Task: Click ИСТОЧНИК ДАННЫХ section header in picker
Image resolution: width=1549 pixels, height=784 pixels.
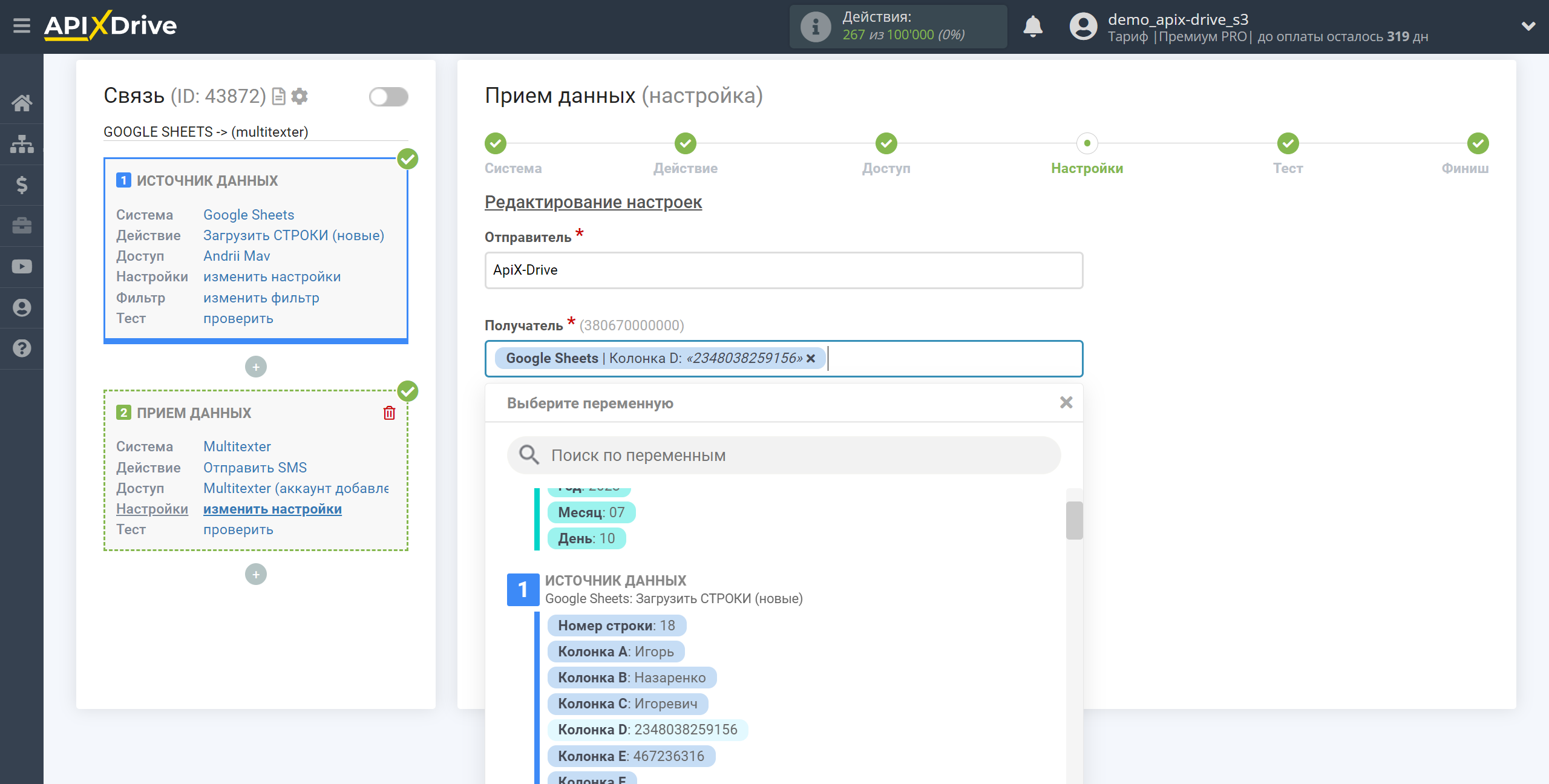Action: point(615,581)
